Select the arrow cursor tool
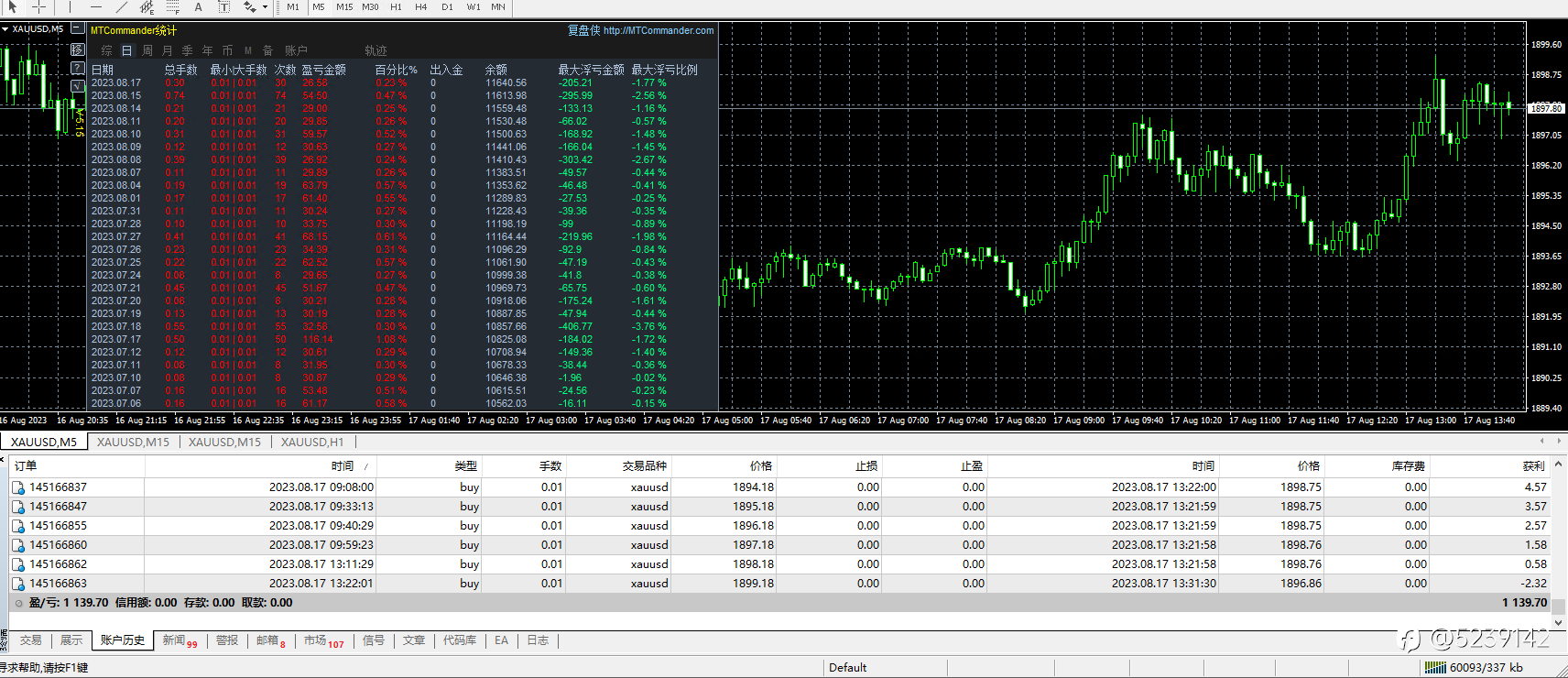This screenshot has height=678, width=1568. [13, 6]
